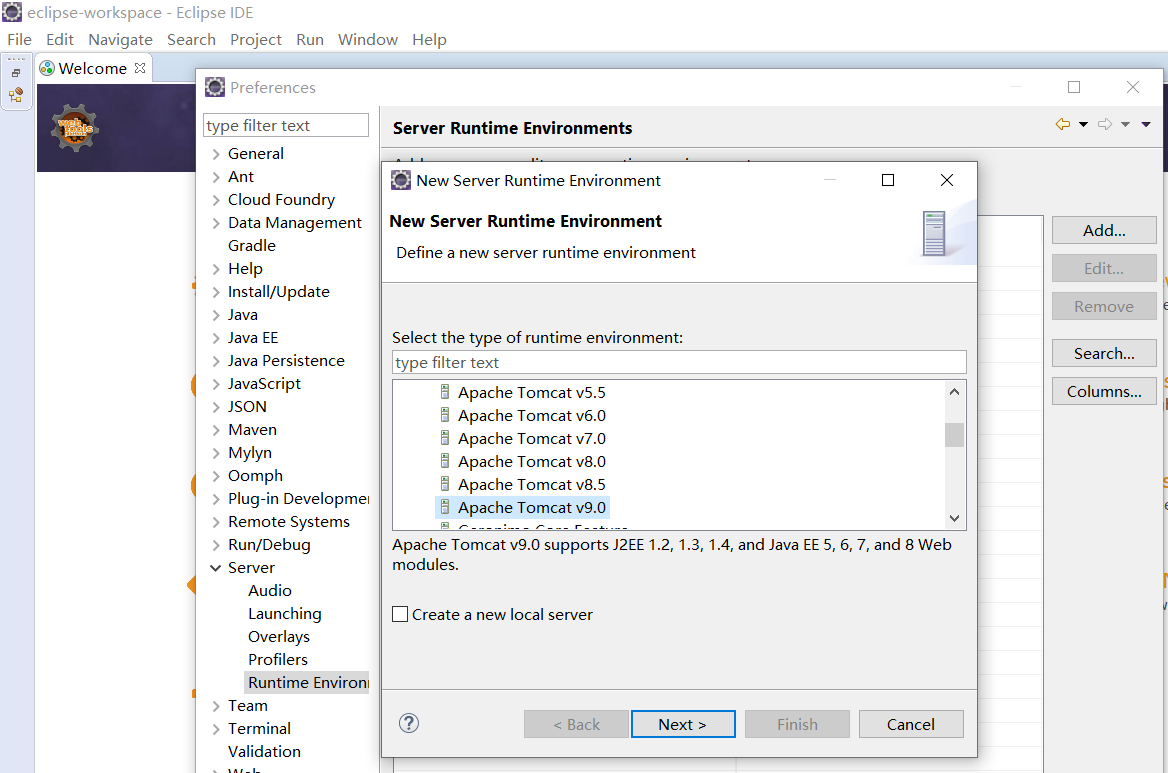Click the back arrow in Preferences header
The width and height of the screenshot is (1168, 773).
[x=1063, y=124]
